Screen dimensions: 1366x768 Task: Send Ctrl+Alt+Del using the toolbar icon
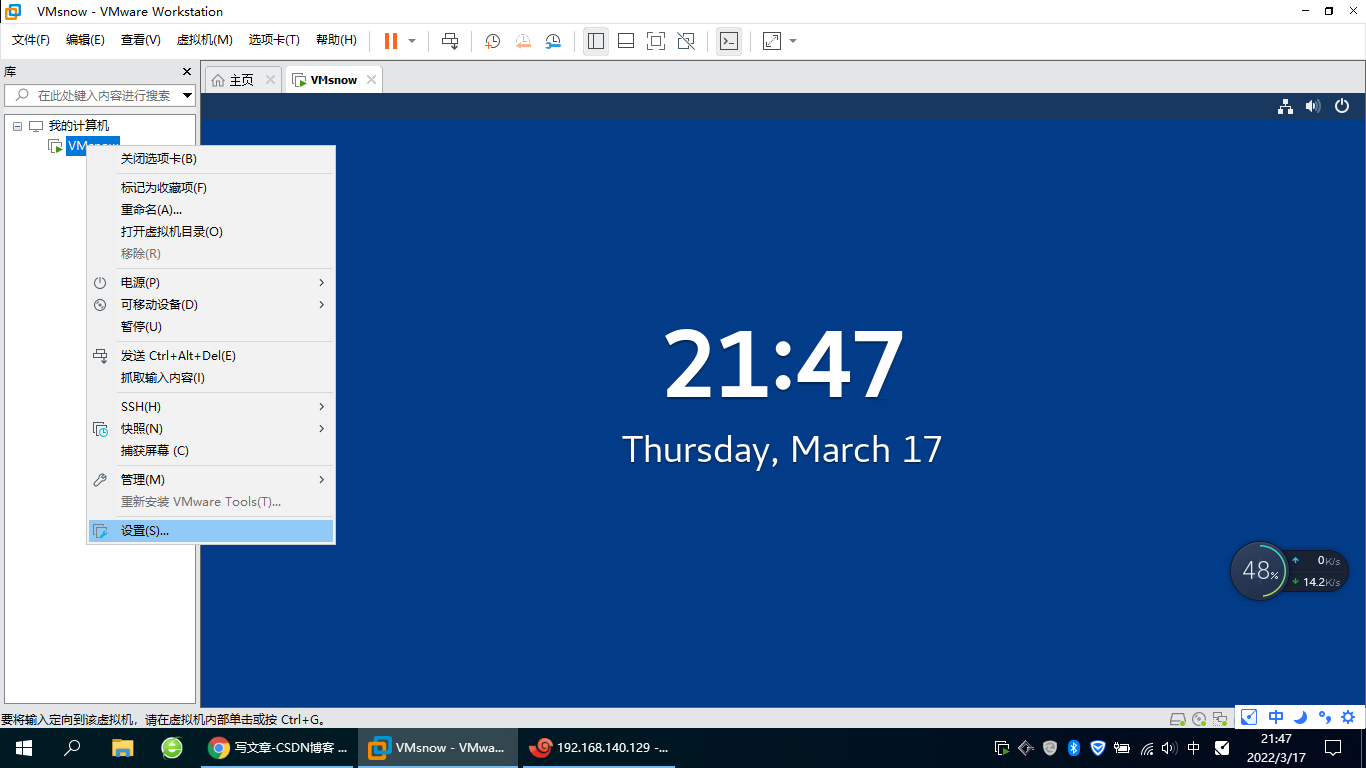click(450, 41)
